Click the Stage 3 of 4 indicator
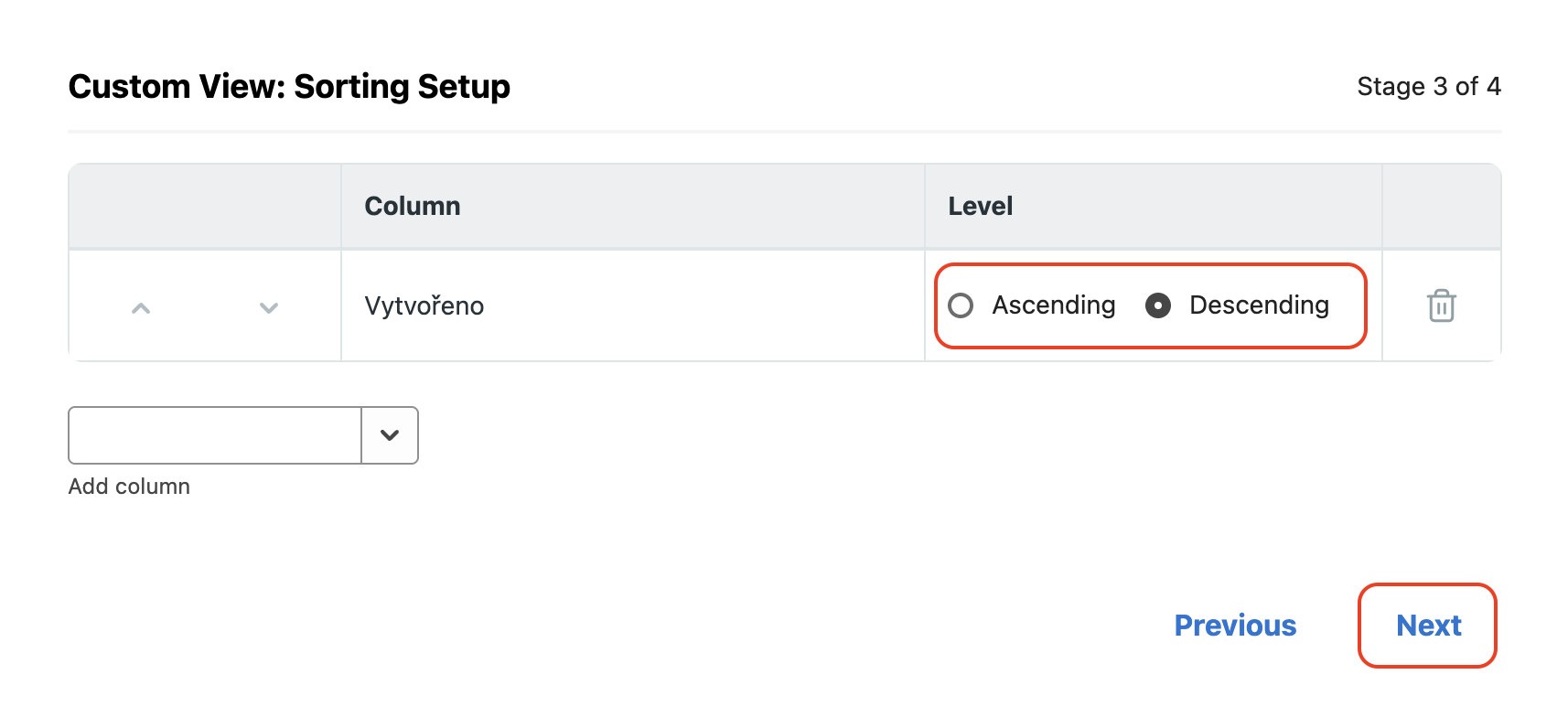 (1428, 87)
